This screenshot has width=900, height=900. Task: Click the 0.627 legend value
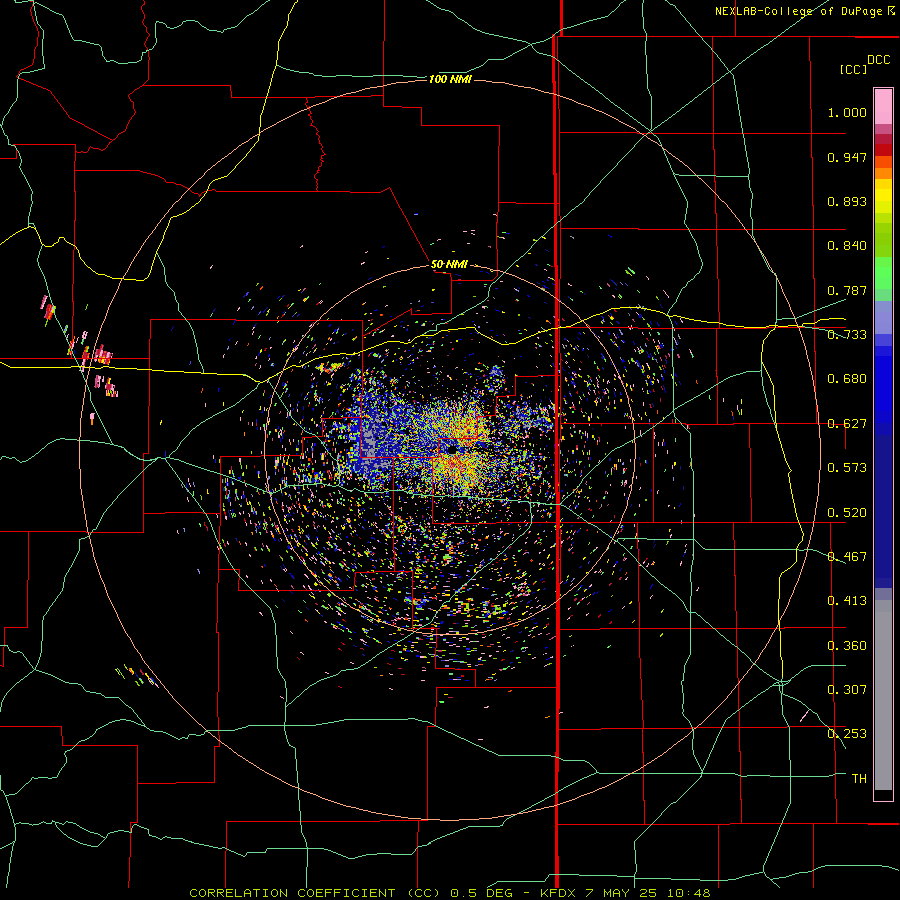coord(847,424)
